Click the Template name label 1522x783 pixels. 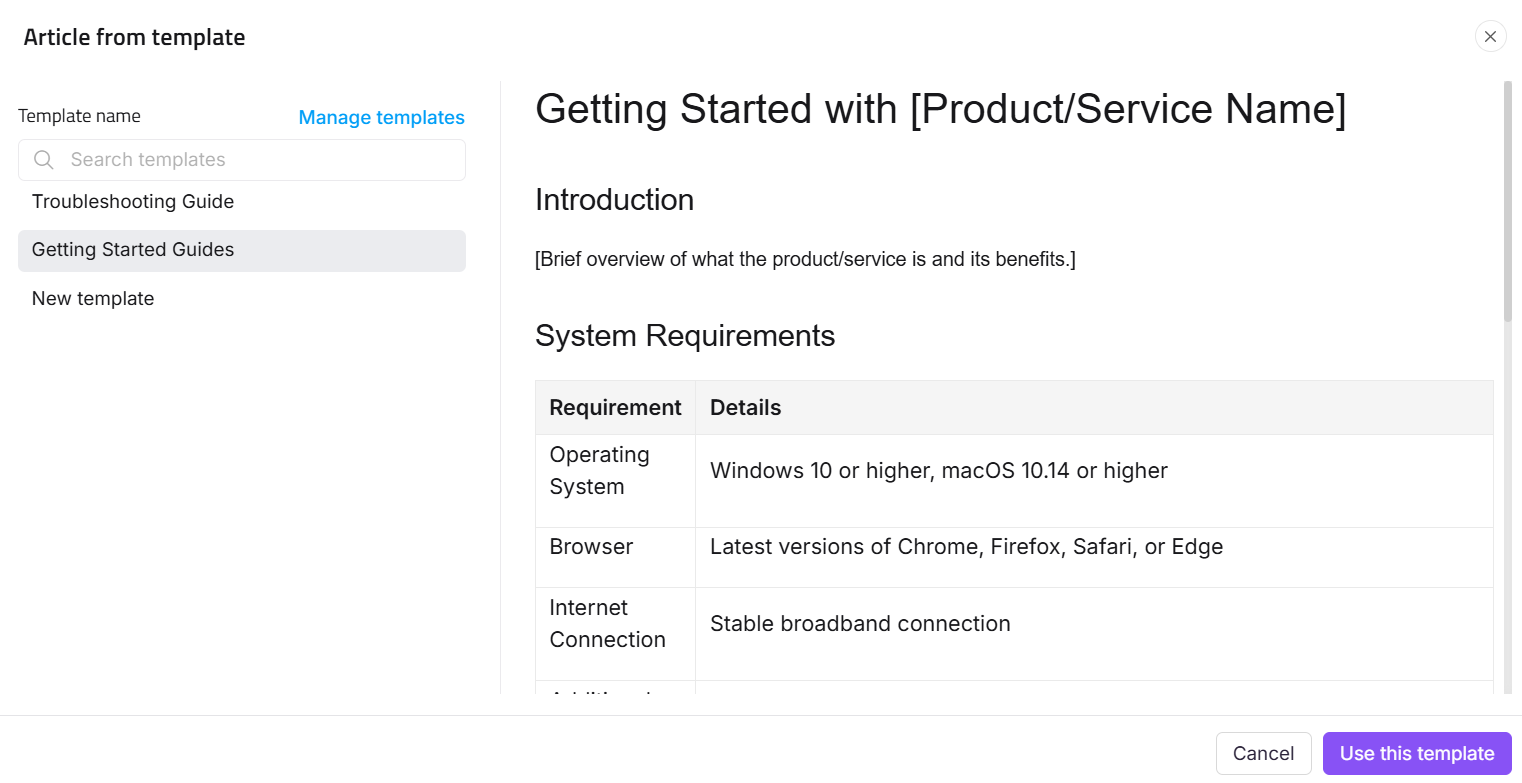(x=79, y=115)
